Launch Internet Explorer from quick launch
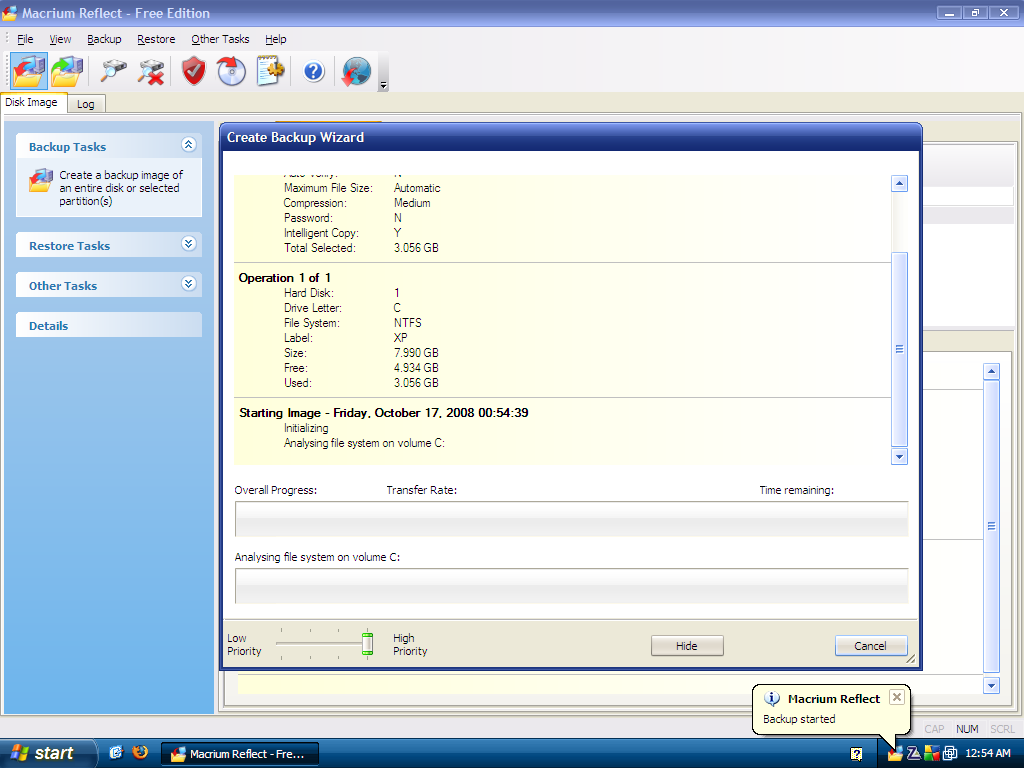1024x768 pixels. pos(116,753)
